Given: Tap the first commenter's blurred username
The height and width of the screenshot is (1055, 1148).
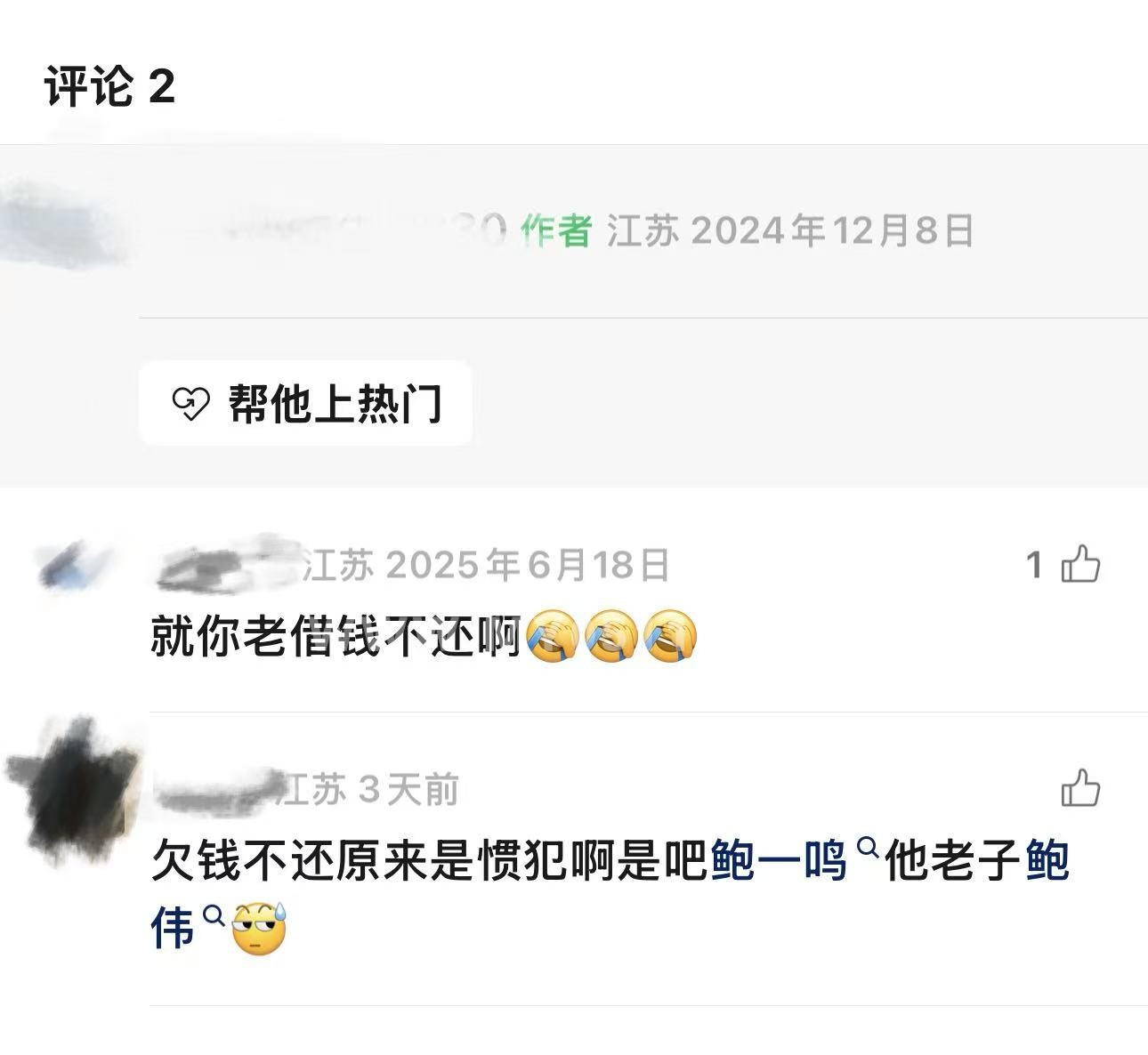Looking at the screenshot, I should point(227,564).
